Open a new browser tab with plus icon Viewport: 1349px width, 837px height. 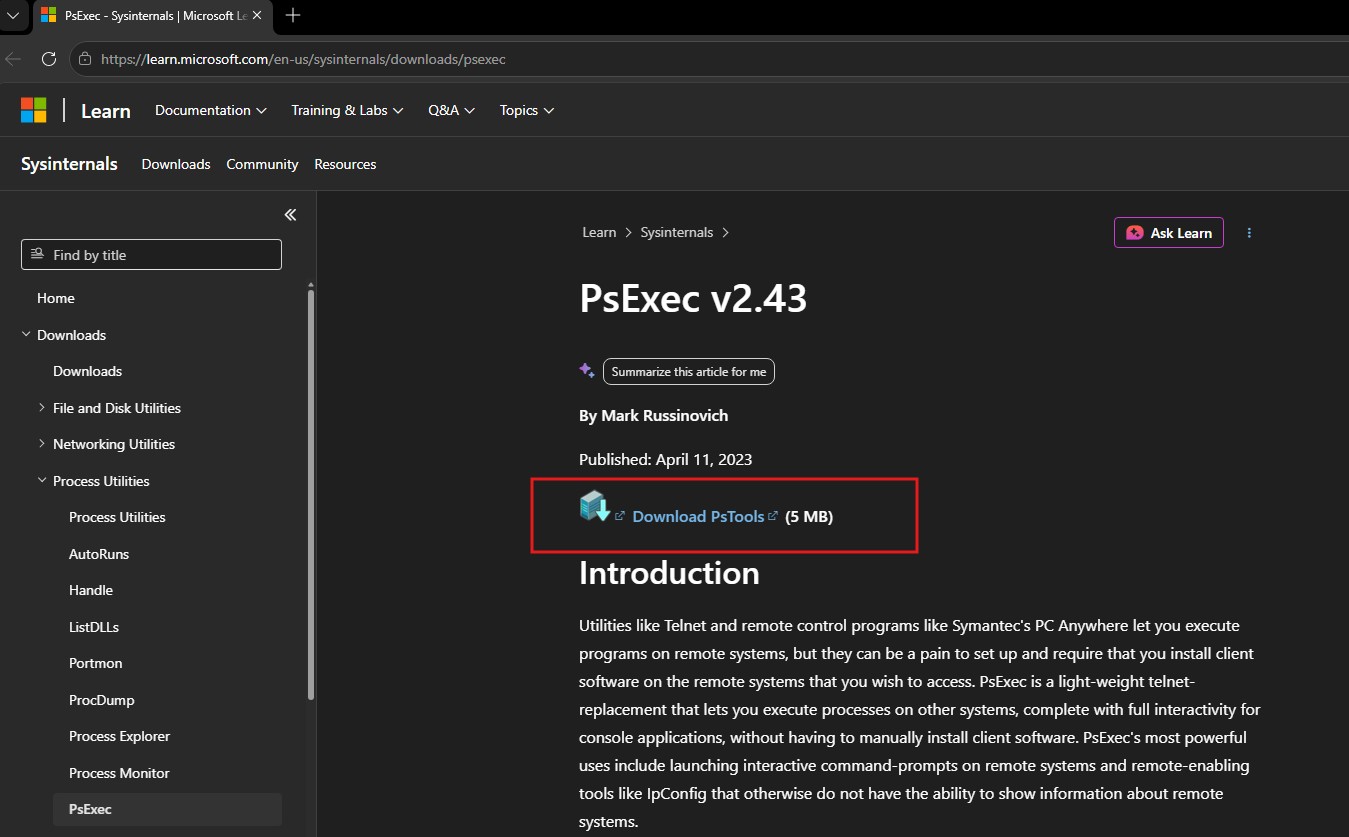pyautogui.click(x=293, y=15)
